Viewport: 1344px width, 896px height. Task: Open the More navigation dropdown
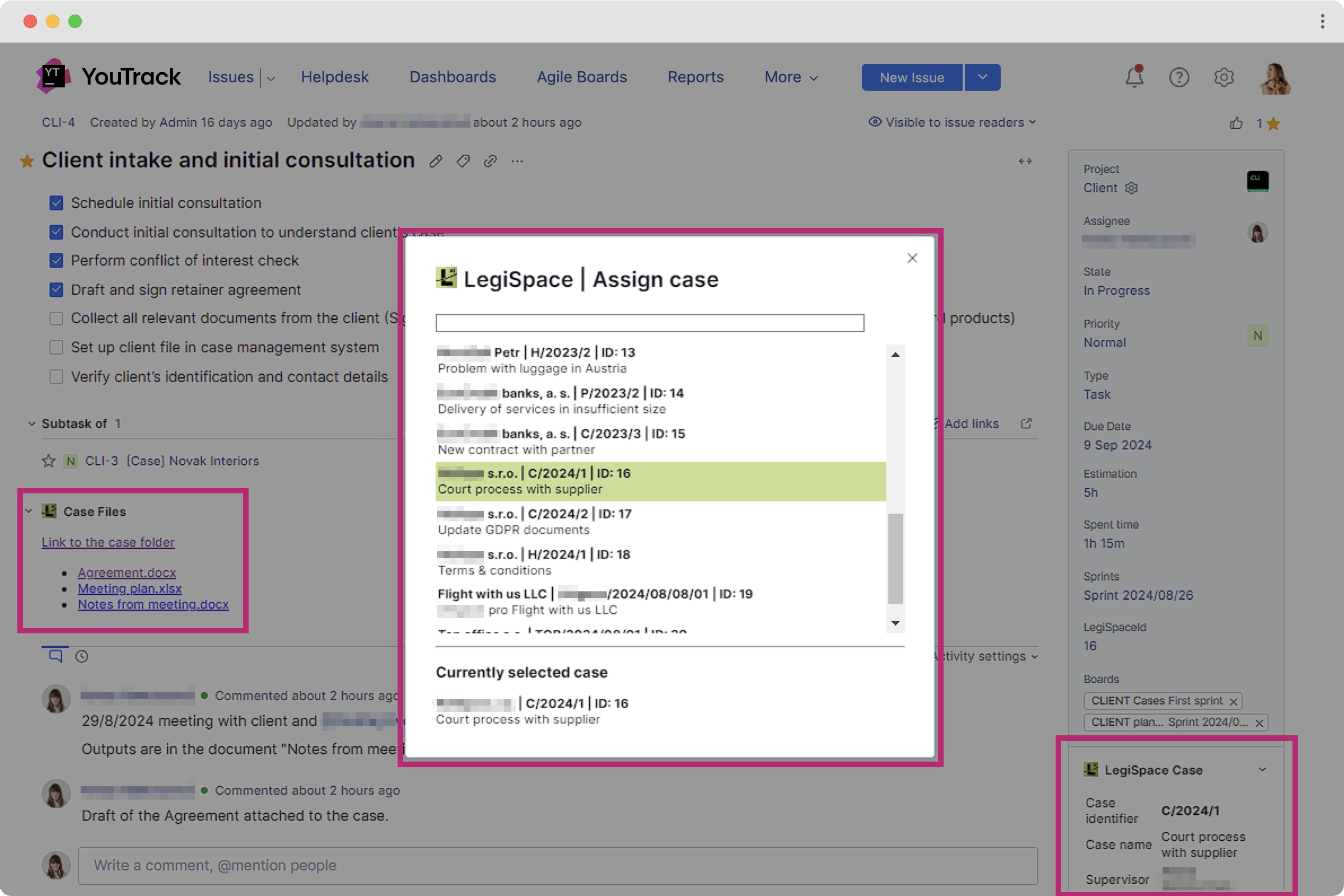point(791,77)
